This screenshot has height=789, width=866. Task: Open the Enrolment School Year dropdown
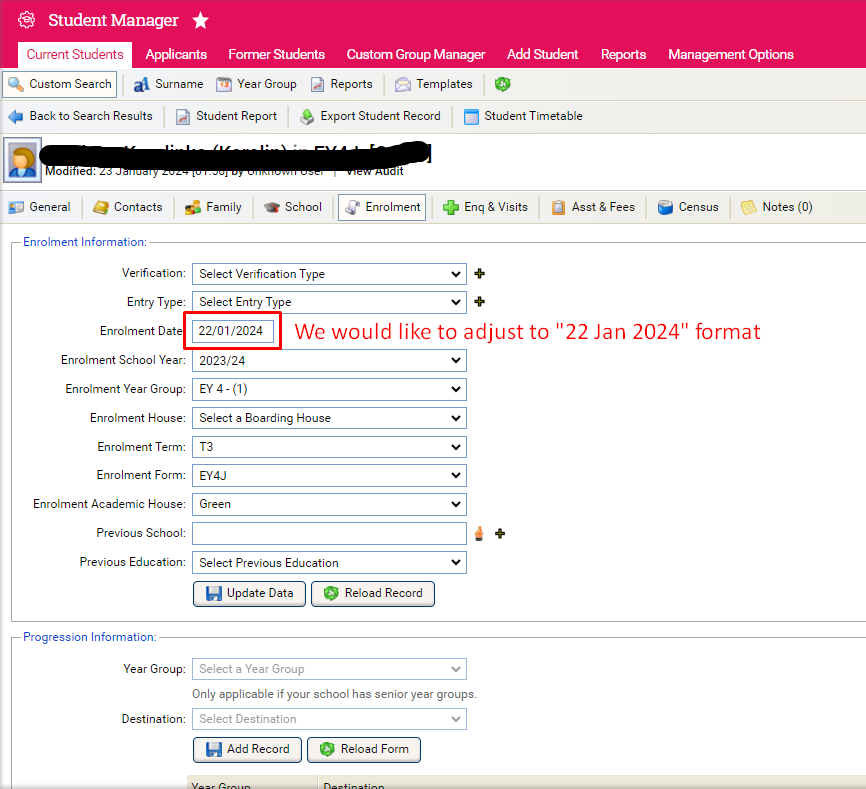[x=329, y=360]
